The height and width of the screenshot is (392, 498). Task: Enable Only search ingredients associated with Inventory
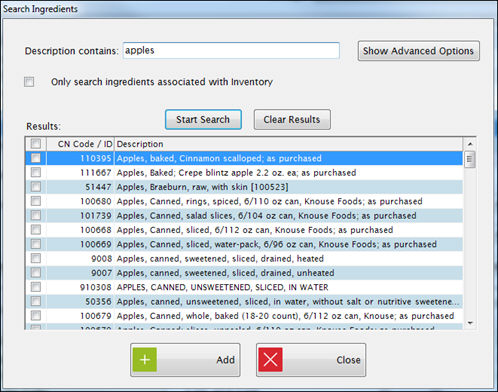(29, 82)
